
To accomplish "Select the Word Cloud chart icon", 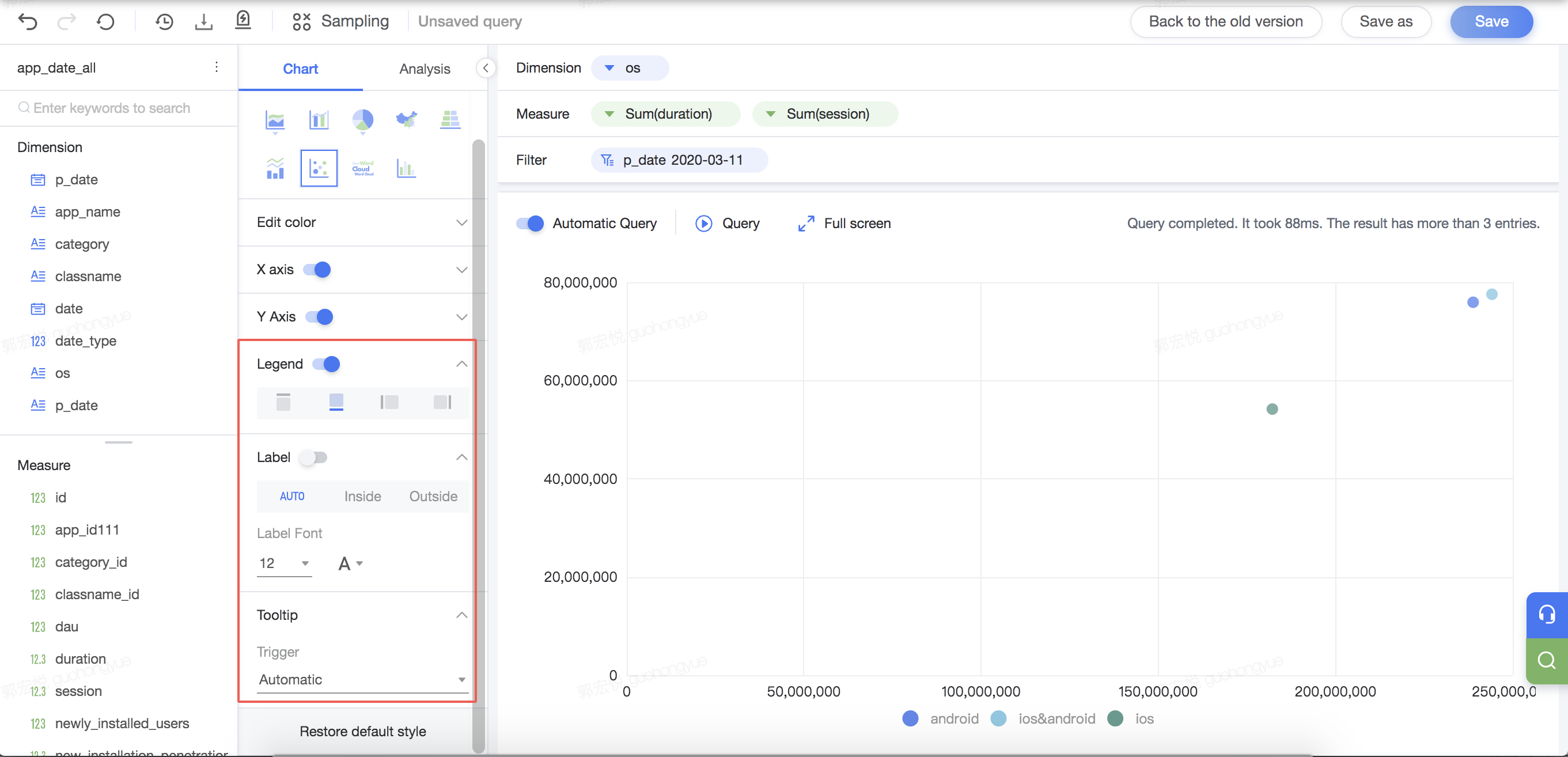I will (x=363, y=168).
